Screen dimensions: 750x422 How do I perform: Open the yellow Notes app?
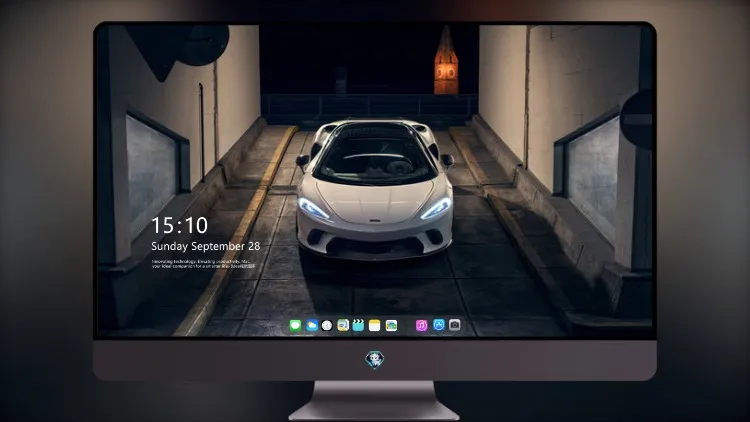click(375, 325)
